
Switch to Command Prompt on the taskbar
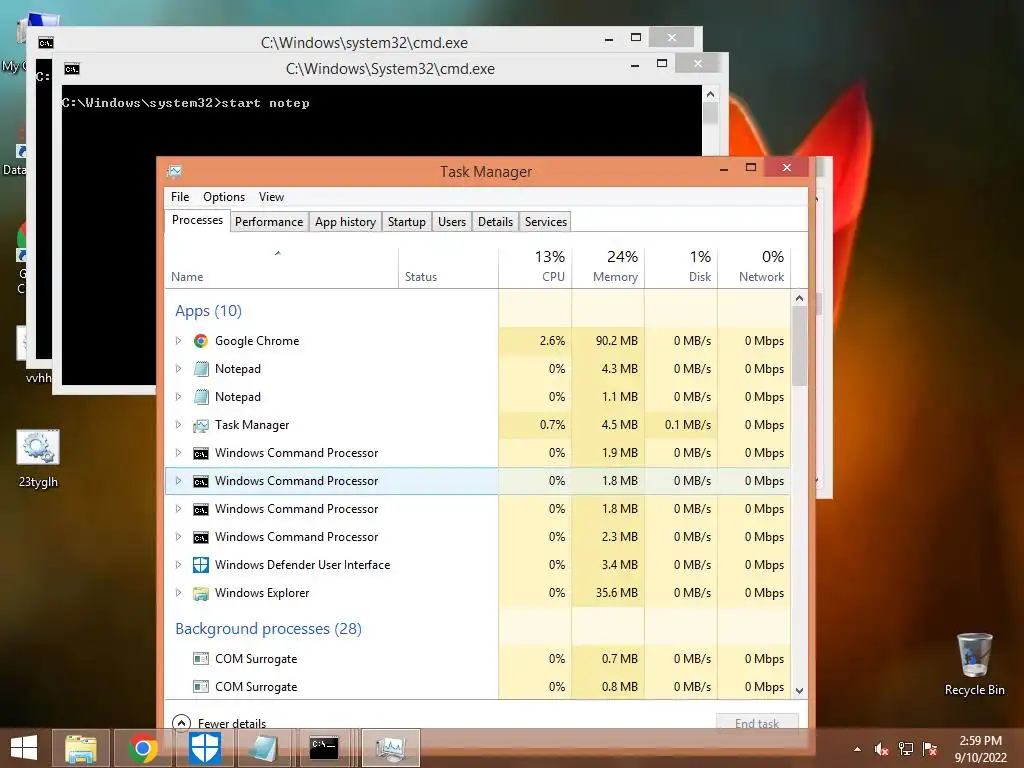[325, 748]
